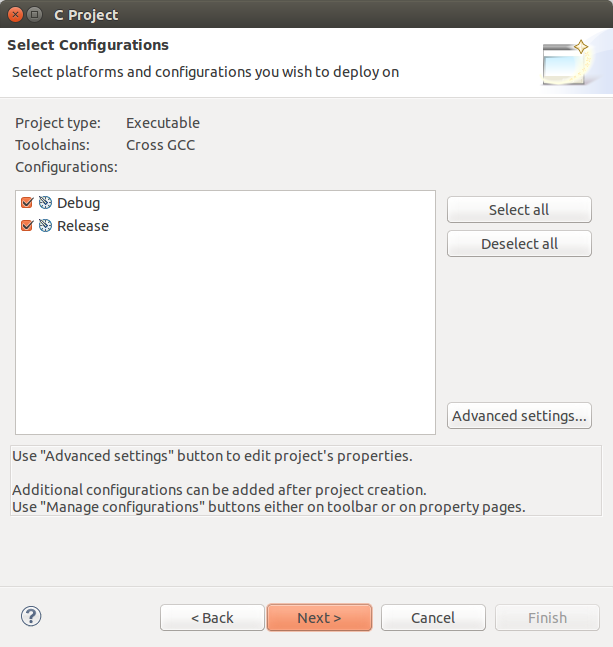The width and height of the screenshot is (613, 647).
Task: Uncheck the Release configuration checkbox
Action: (x=27, y=226)
